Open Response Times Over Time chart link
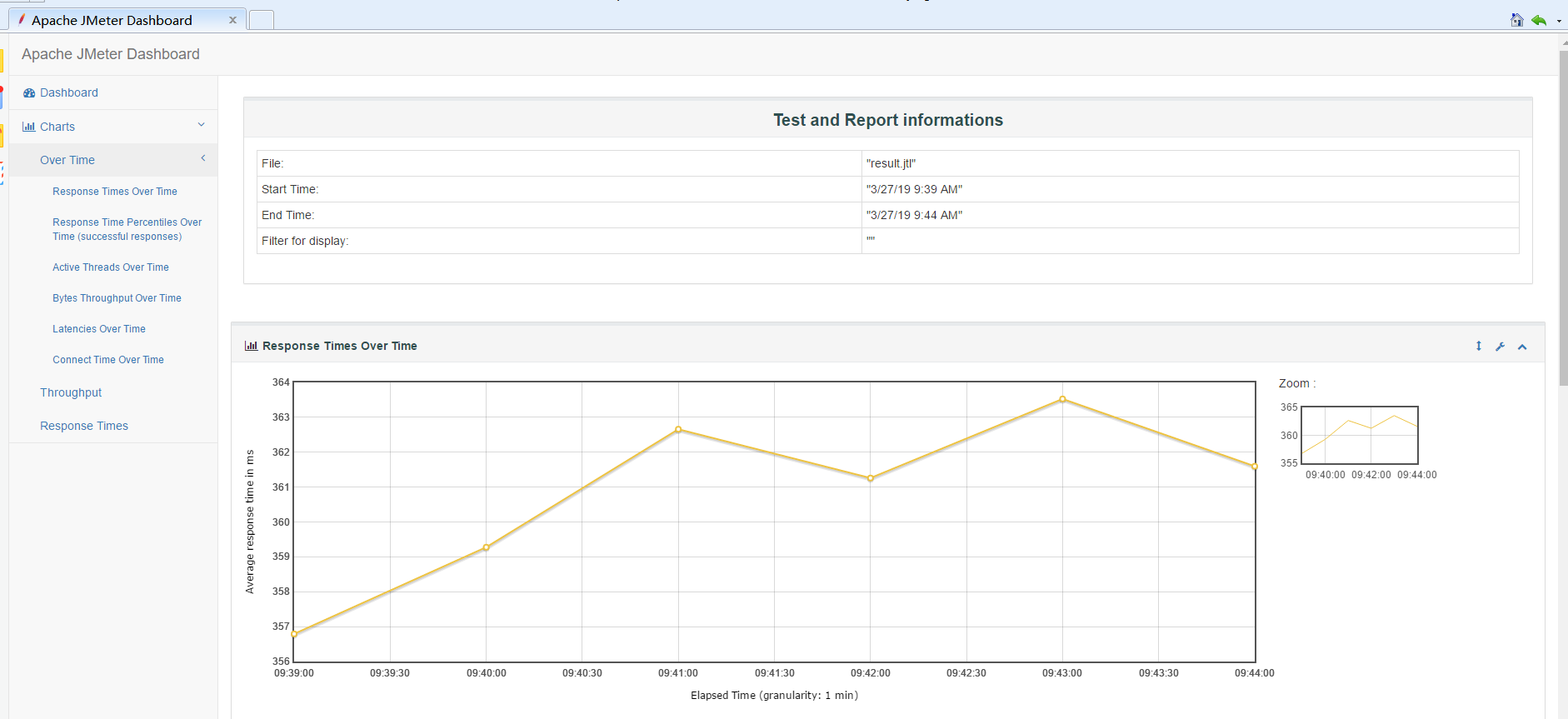This screenshot has height=719, width=1568. (x=115, y=192)
